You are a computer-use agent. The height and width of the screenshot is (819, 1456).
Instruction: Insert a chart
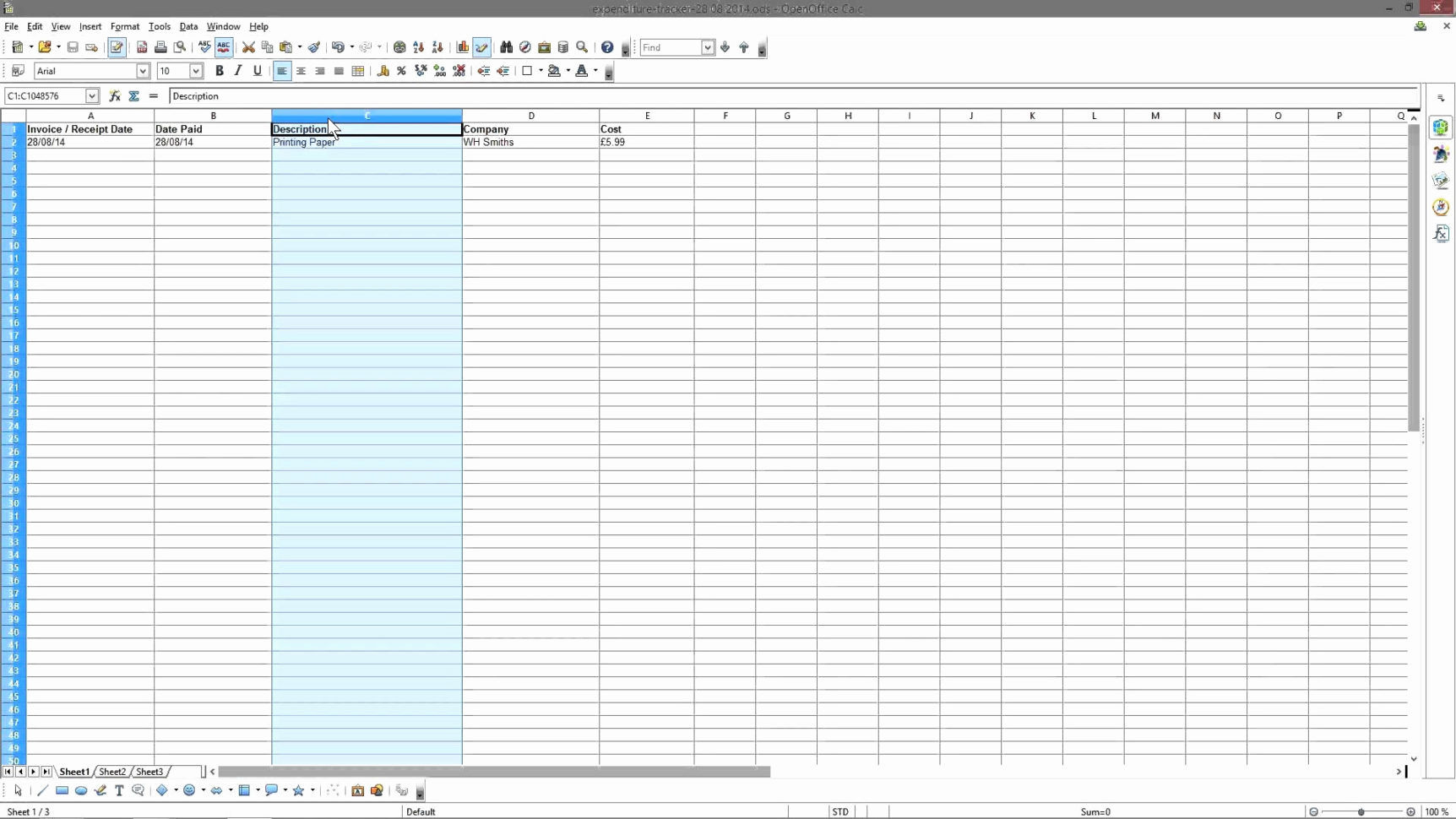pos(462,47)
